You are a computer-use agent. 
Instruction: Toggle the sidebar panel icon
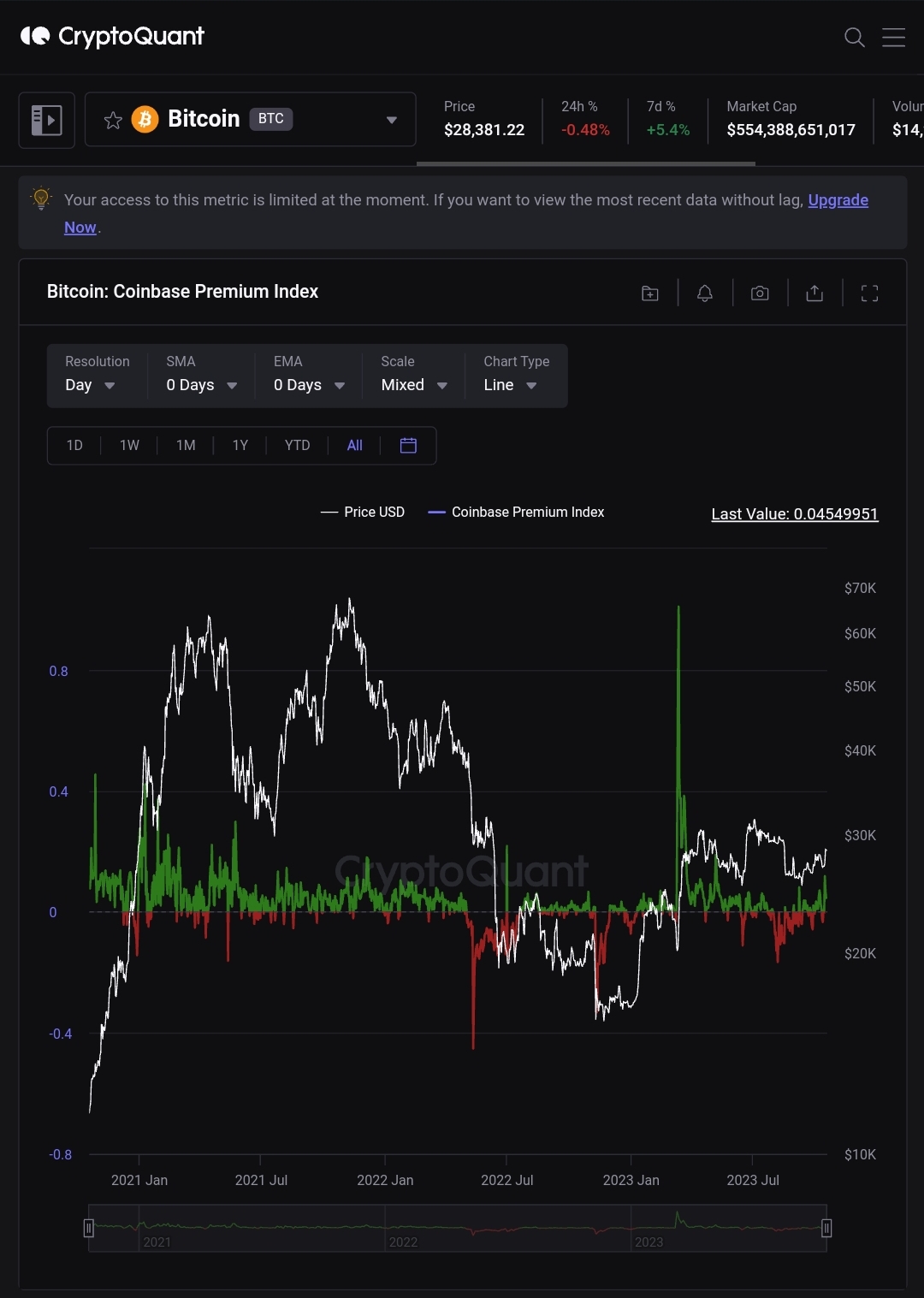46,120
